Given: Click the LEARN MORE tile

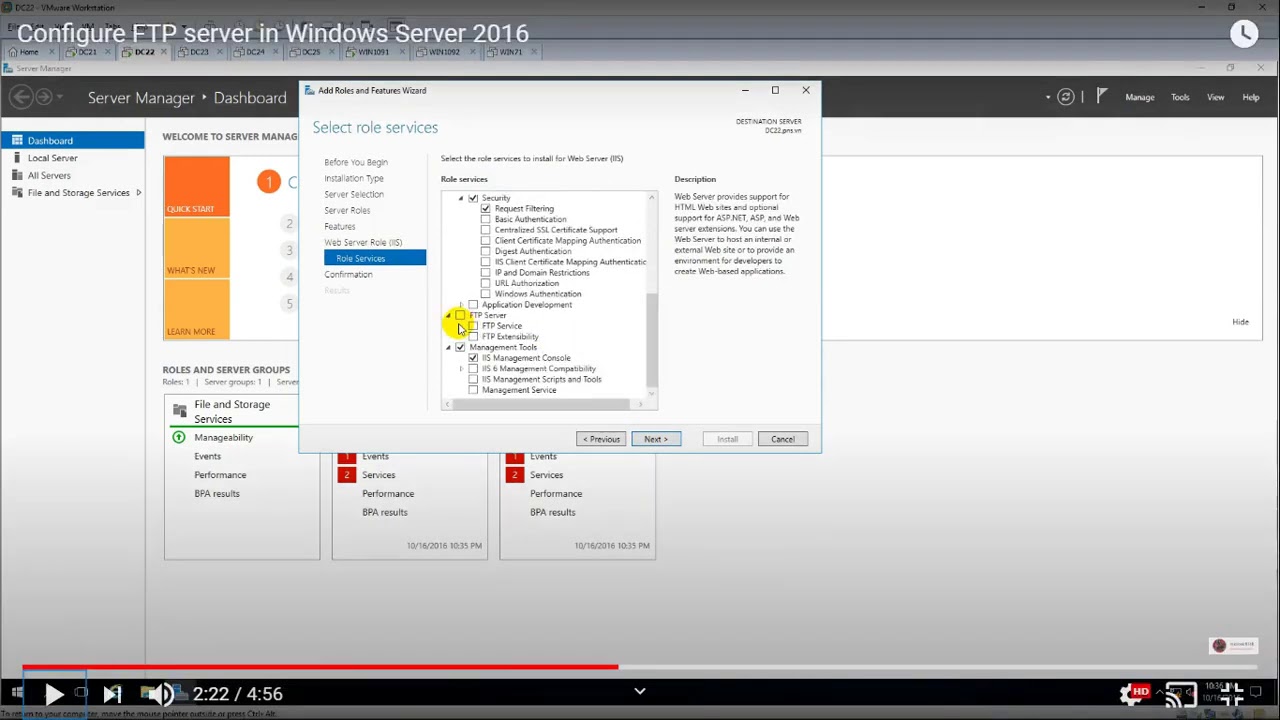Looking at the screenshot, I should pyautogui.click(x=197, y=309).
